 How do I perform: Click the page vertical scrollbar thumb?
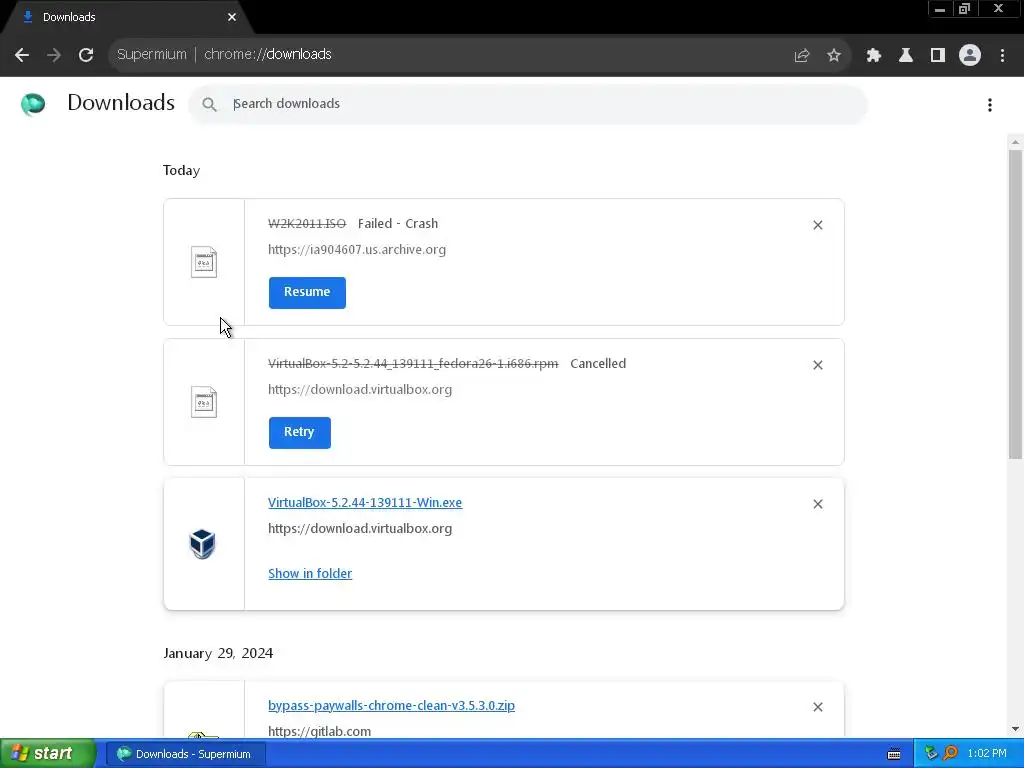tap(1015, 304)
